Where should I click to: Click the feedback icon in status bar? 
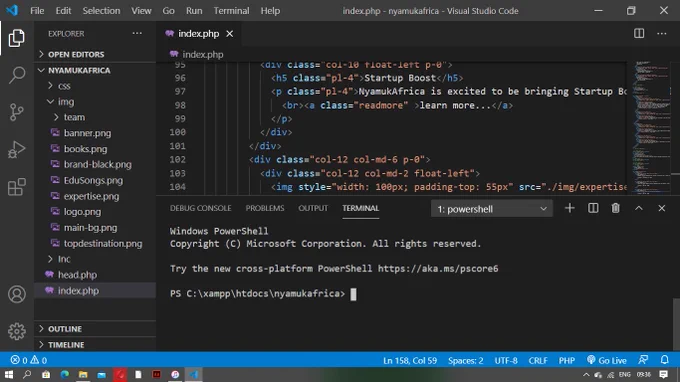pyautogui.click(x=643, y=360)
